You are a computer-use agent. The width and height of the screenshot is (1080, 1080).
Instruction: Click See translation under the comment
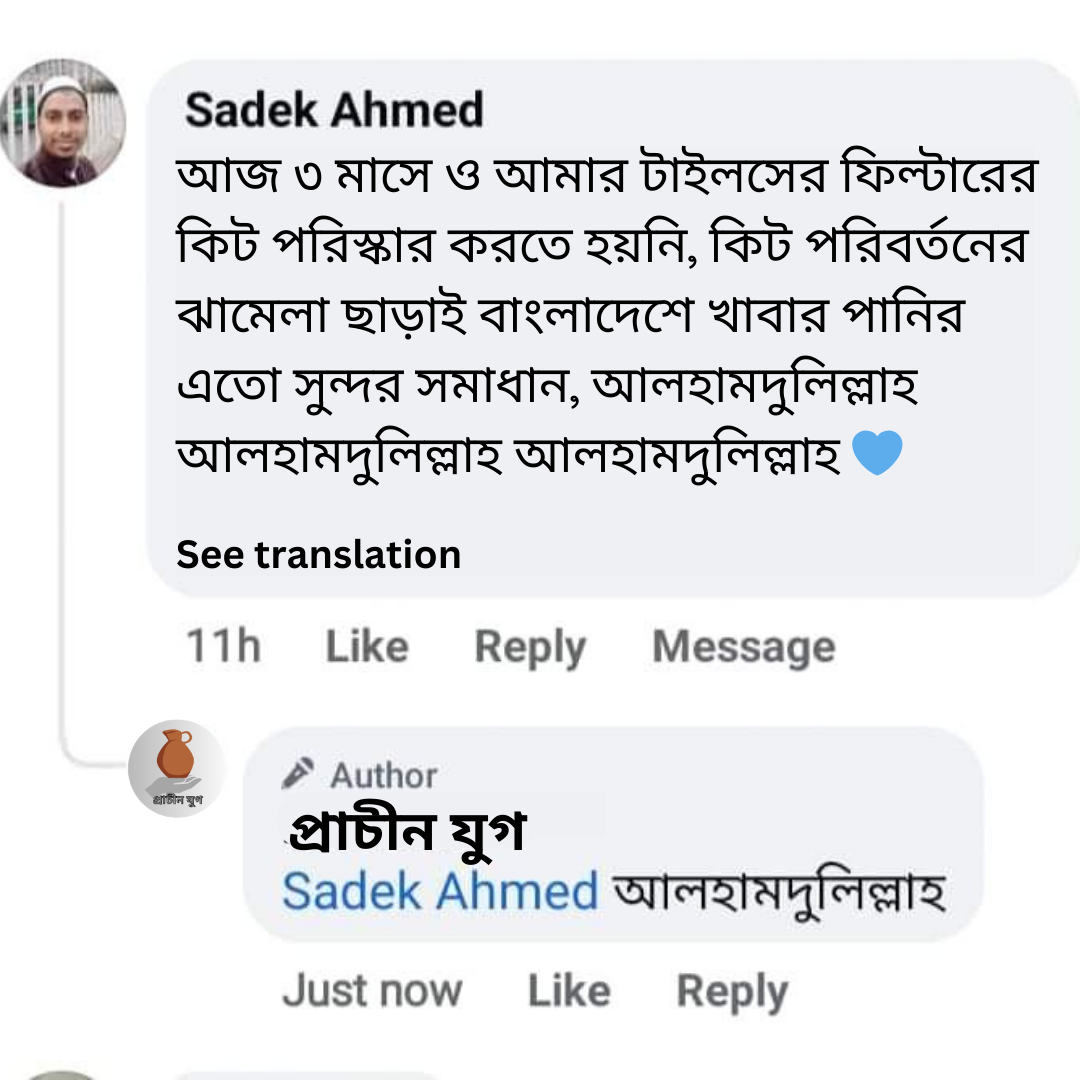tap(318, 554)
